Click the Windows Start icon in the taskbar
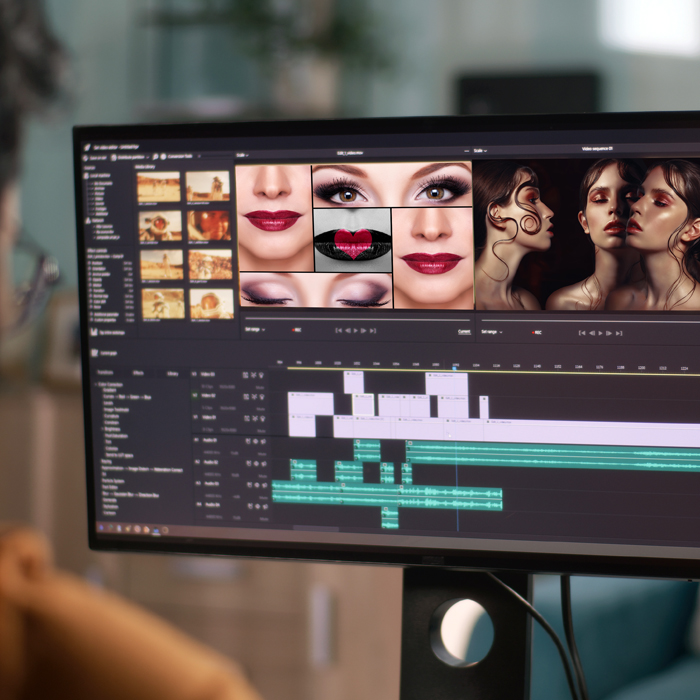This screenshot has height=700, width=700. [x=102, y=527]
